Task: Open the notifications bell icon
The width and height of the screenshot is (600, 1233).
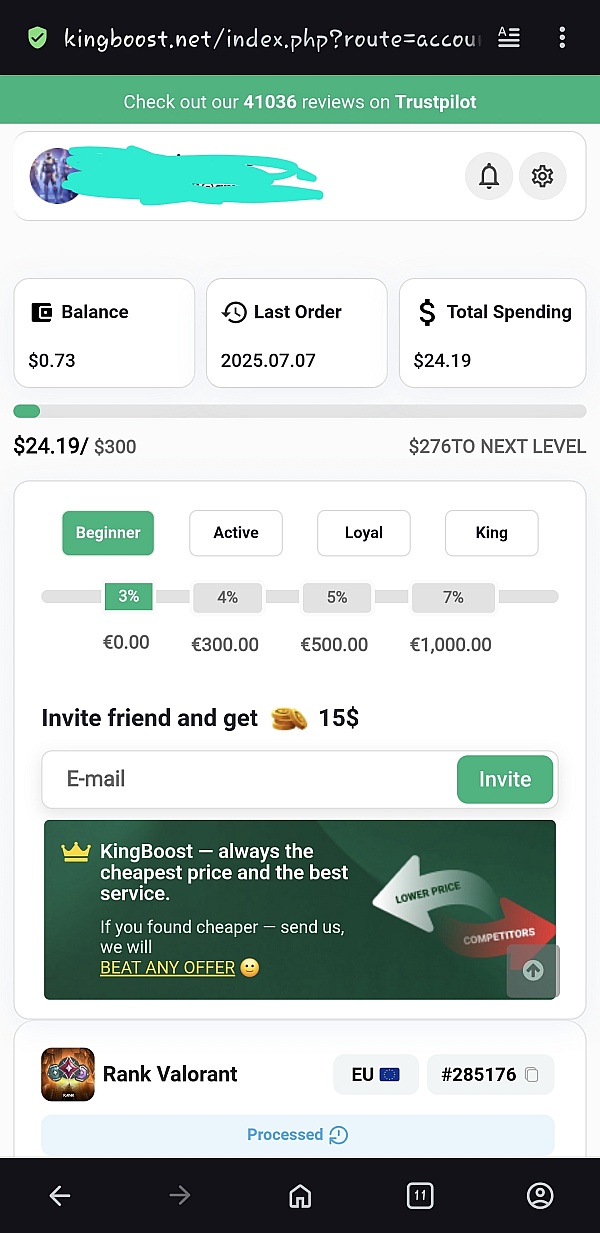Action: click(x=489, y=177)
